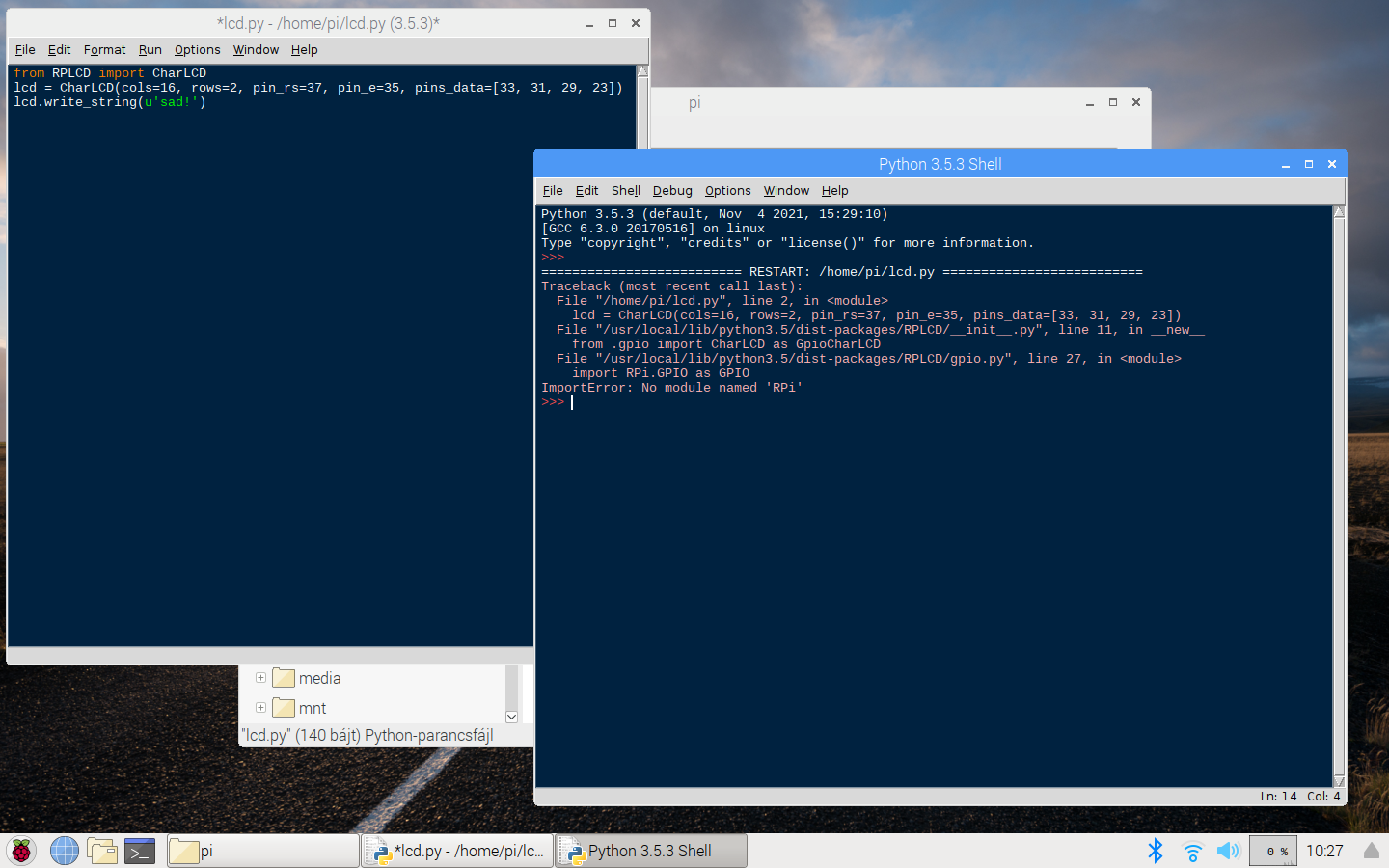Click the lcd.write_string line in editor
This screenshot has height=868, width=1389.
click(110, 102)
